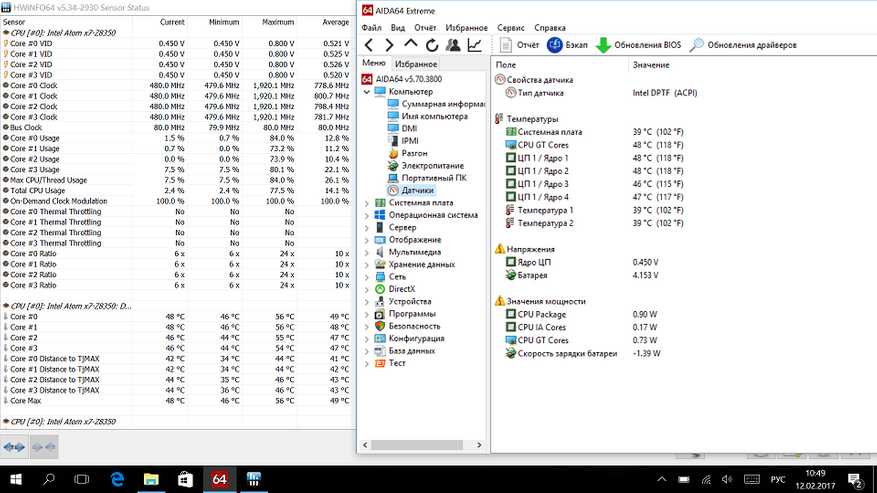
Task: Collapse the Компьютер tree node
Action: point(367,91)
